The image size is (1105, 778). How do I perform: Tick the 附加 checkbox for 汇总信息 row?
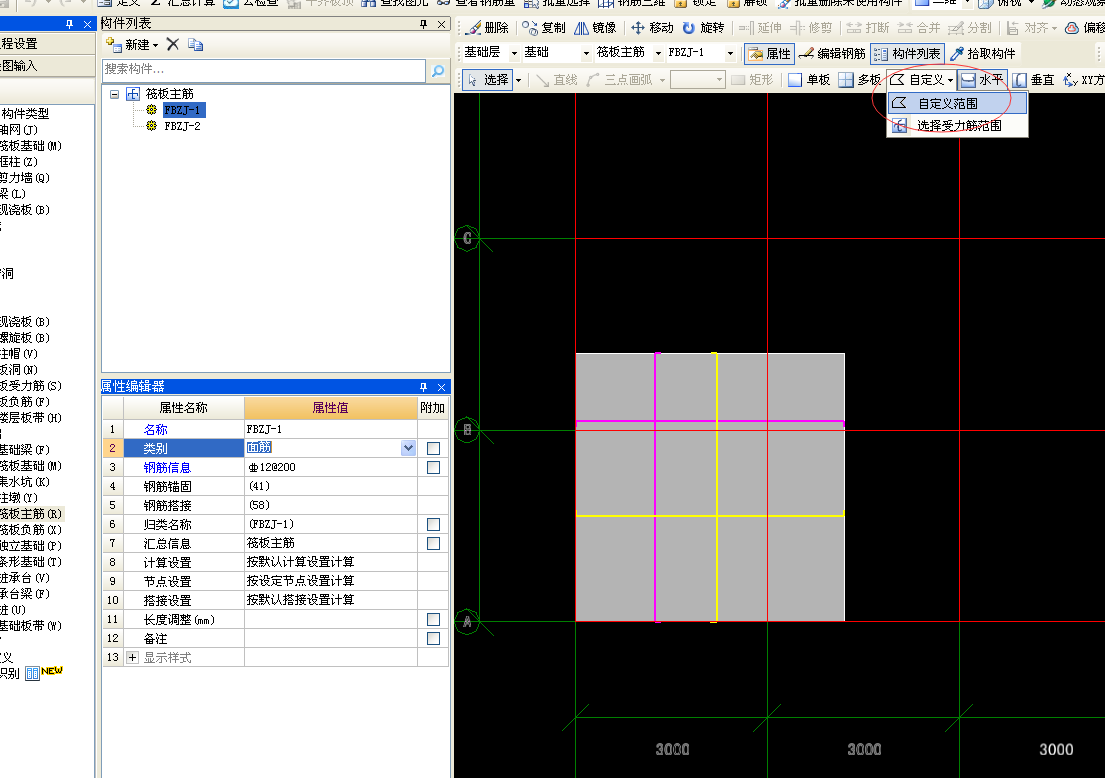(433, 543)
